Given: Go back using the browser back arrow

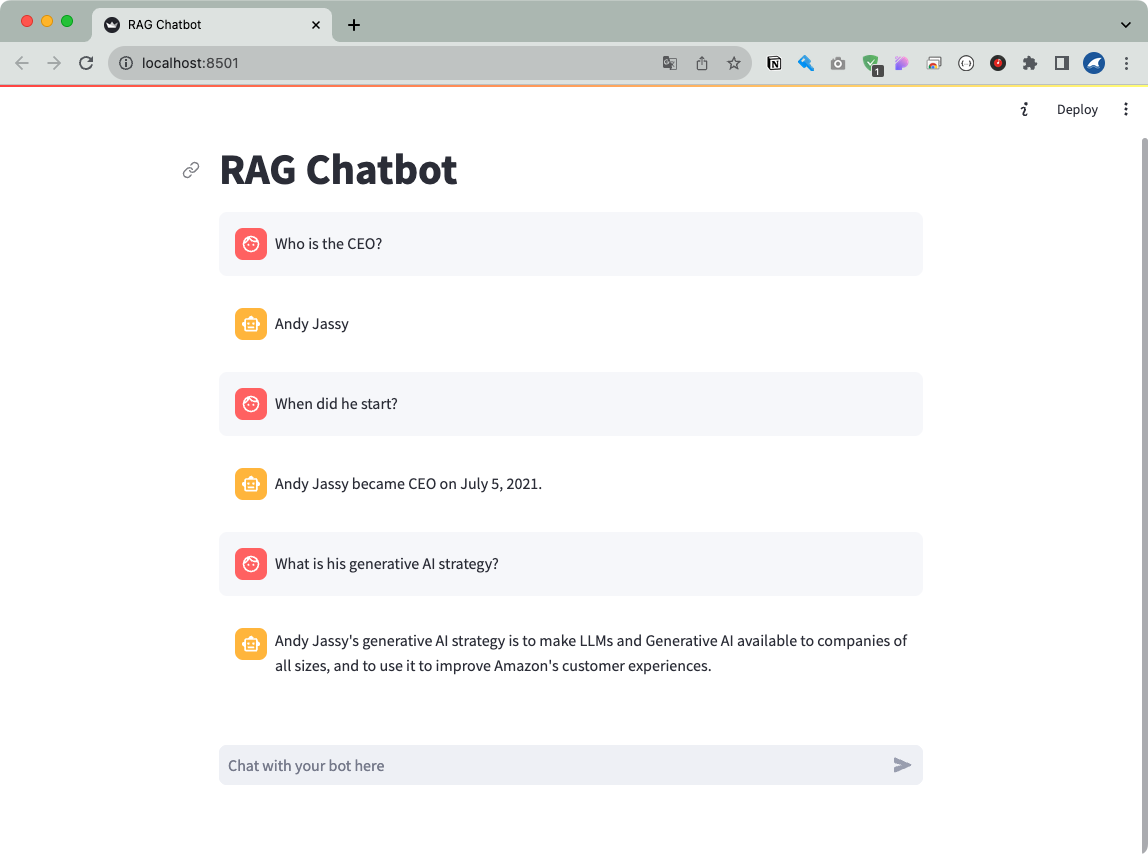Looking at the screenshot, I should [x=22, y=63].
